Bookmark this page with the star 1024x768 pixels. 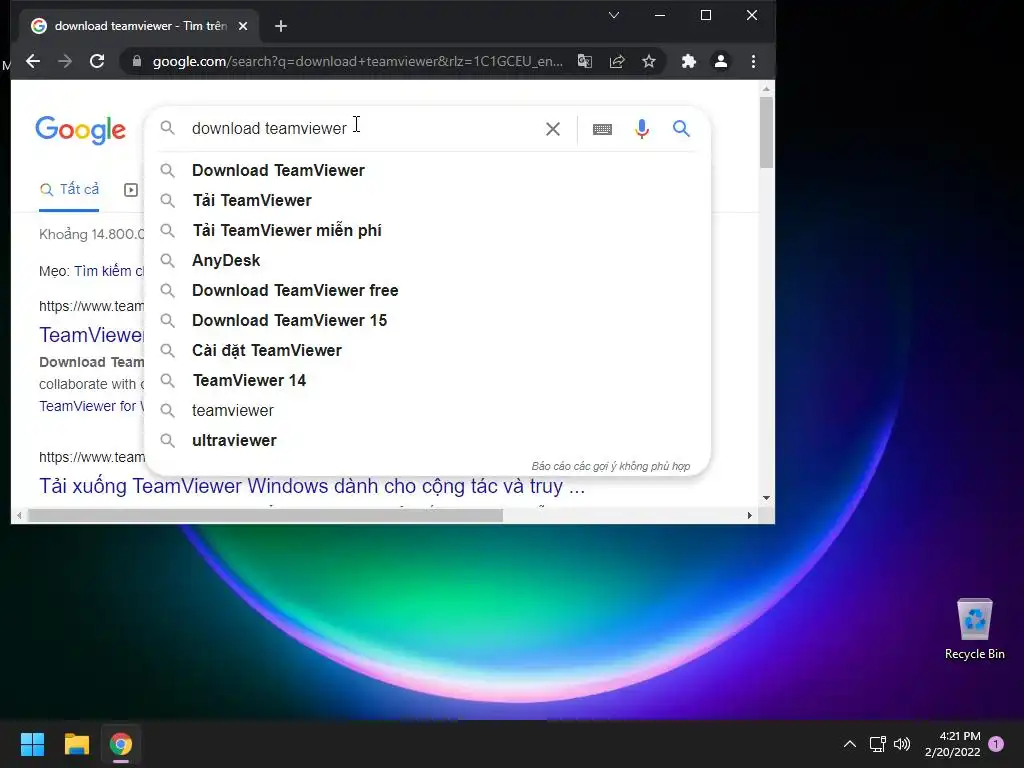tap(648, 61)
